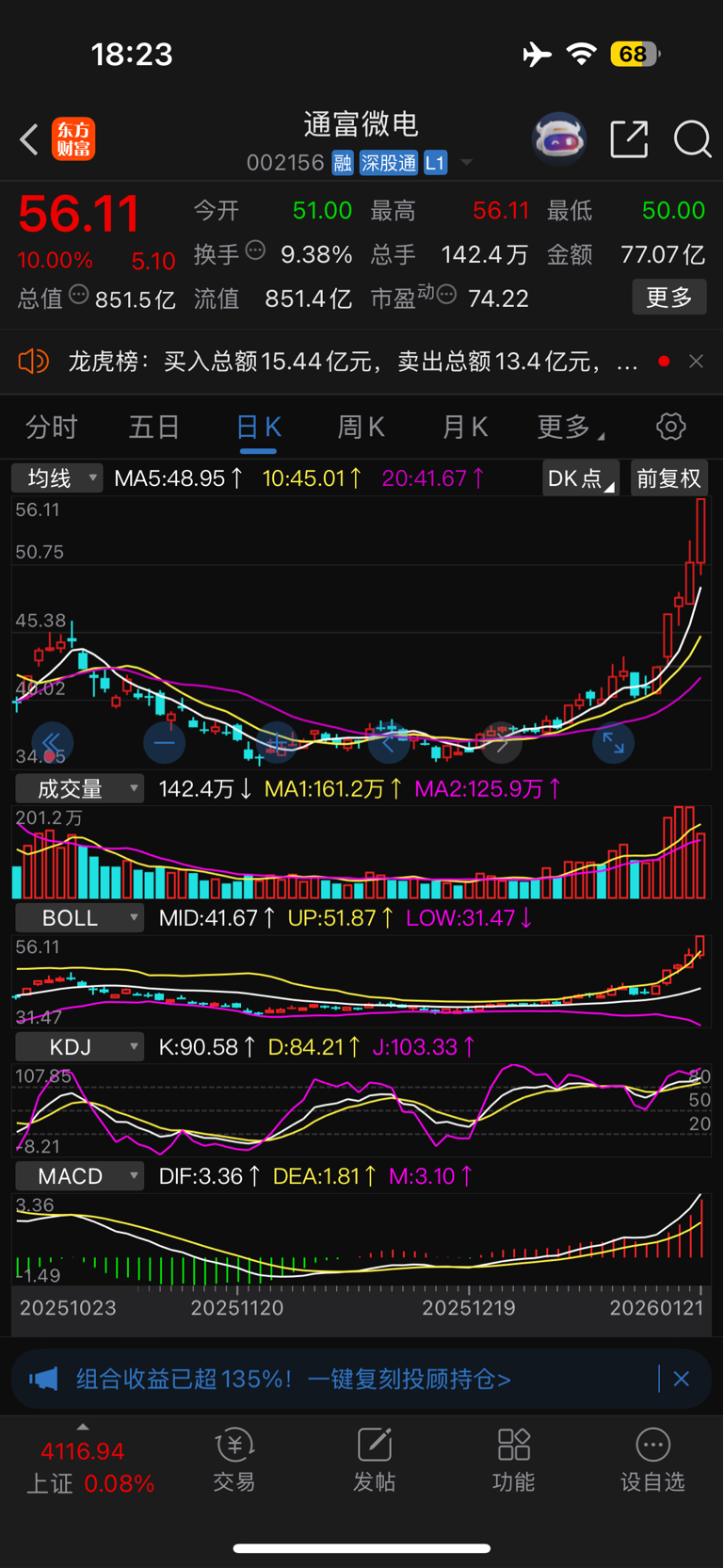Tap the Wi-Fi status icon
This screenshot has height=1568, width=724.
(582, 54)
